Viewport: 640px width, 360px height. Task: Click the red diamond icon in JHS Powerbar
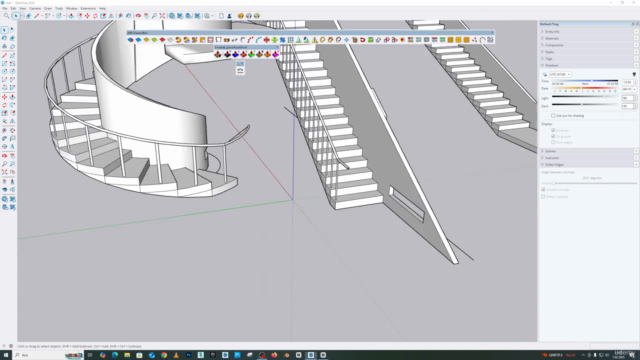pos(162,40)
